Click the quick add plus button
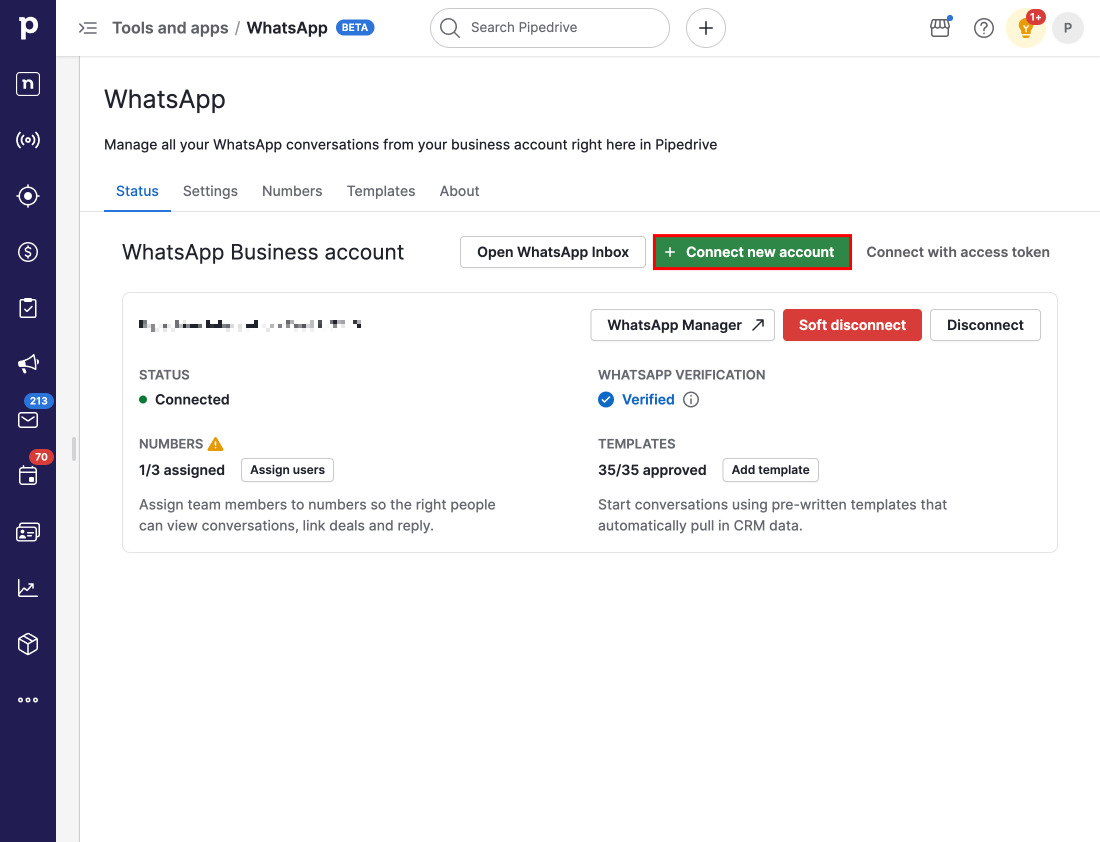 (706, 28)
